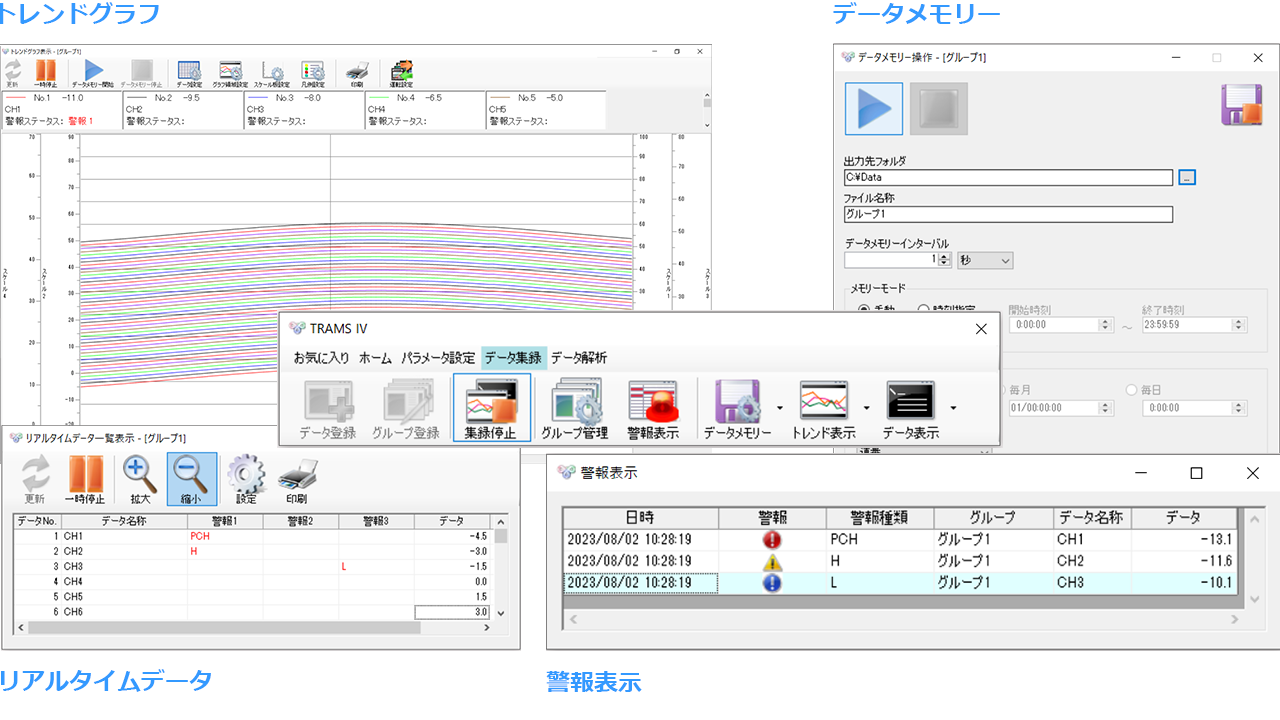Click ファイル名称 field showing グループ1
Image resolution: width=1280 pixels, height=720 pixels.
1008,214
